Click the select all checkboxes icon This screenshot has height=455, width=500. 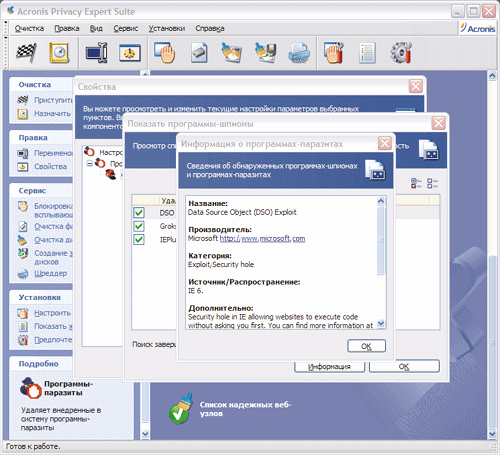click(416, 183)
